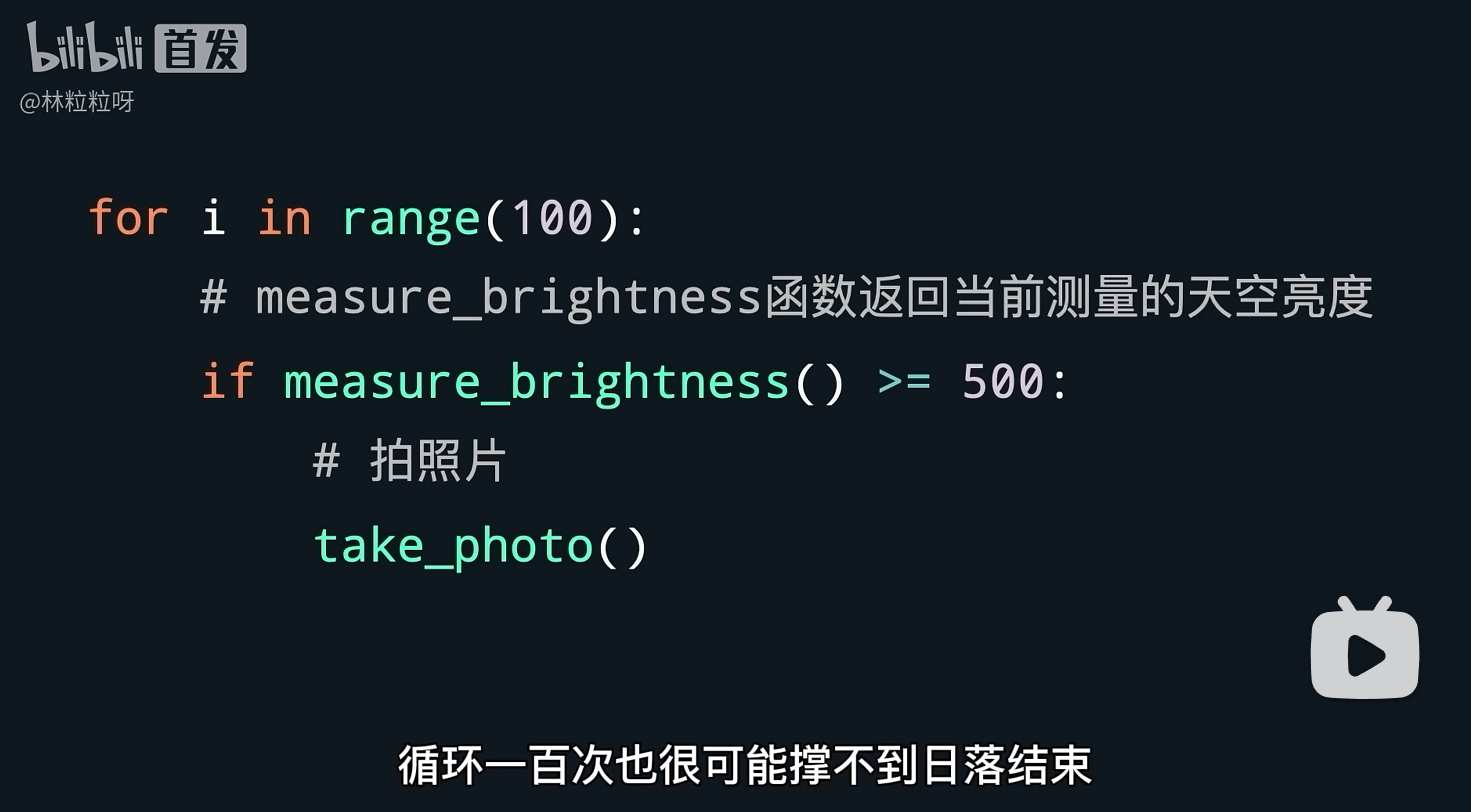The image size is (1471, 812).
Task: Click the bilibili TV play icon
Action: point(1364,649)
